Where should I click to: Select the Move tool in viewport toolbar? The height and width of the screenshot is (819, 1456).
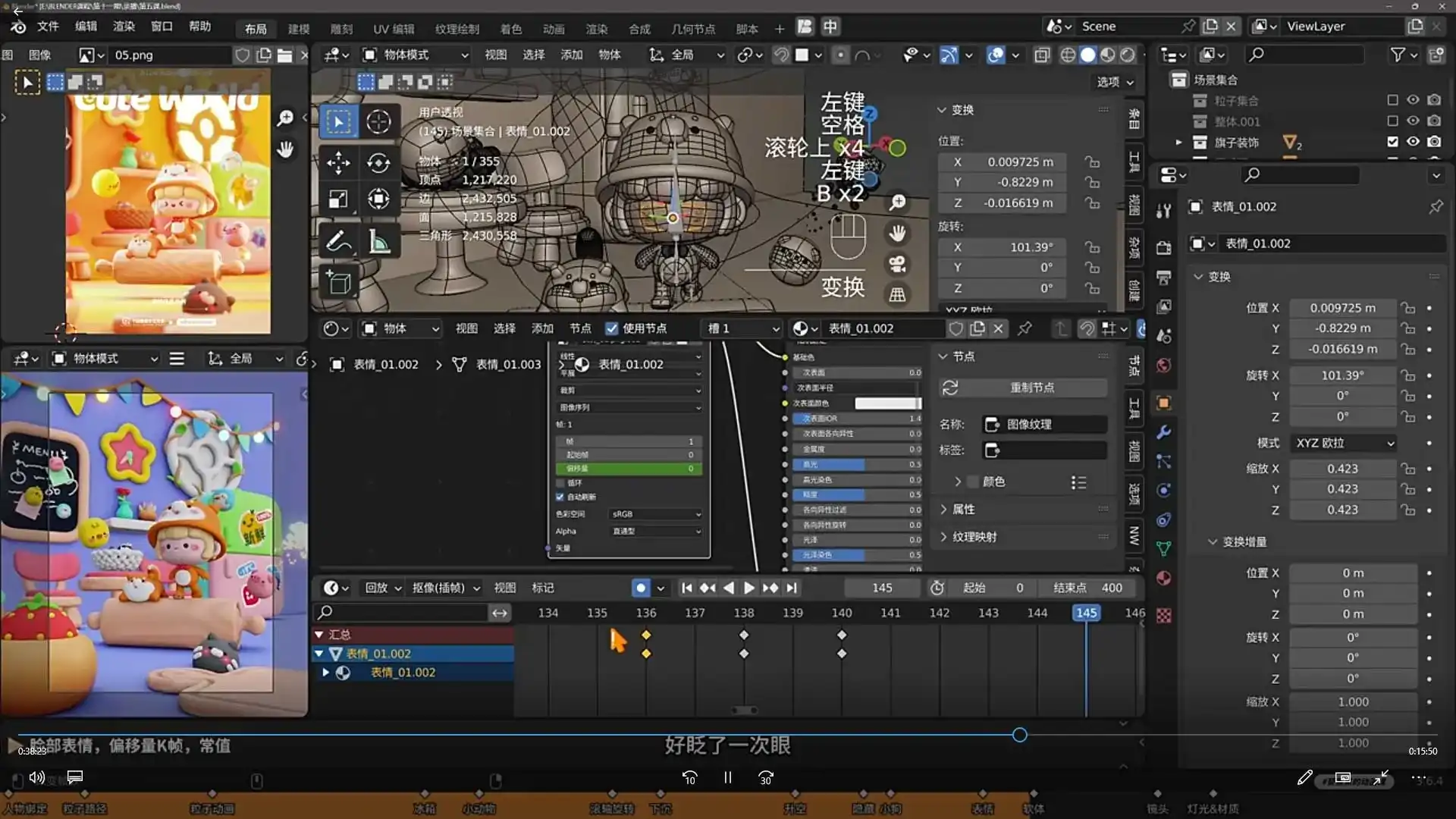338,162
